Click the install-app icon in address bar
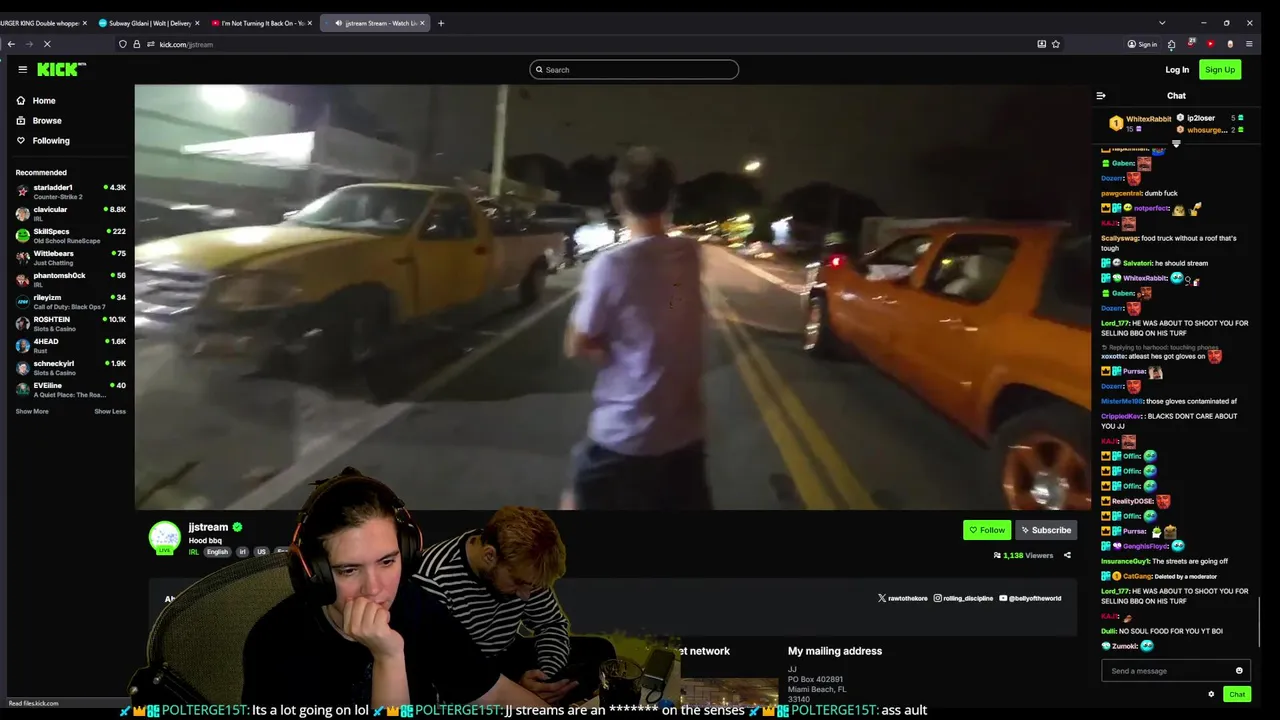 click(x=1041, y=44)
